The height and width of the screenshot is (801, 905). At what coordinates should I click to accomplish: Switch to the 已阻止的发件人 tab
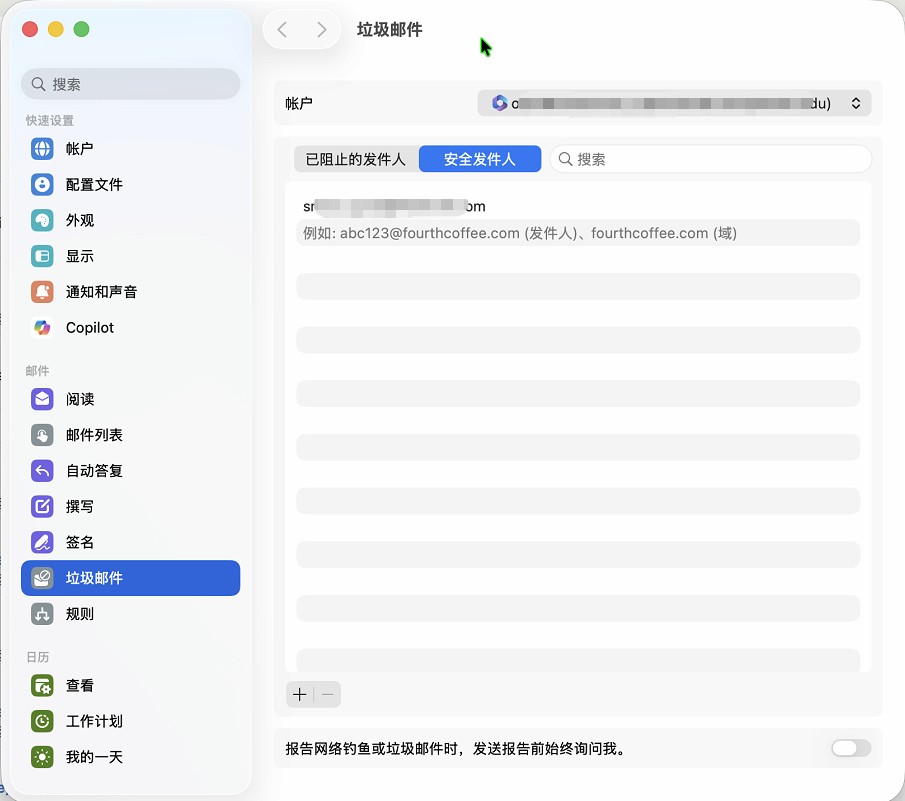(x=356, y=159)
